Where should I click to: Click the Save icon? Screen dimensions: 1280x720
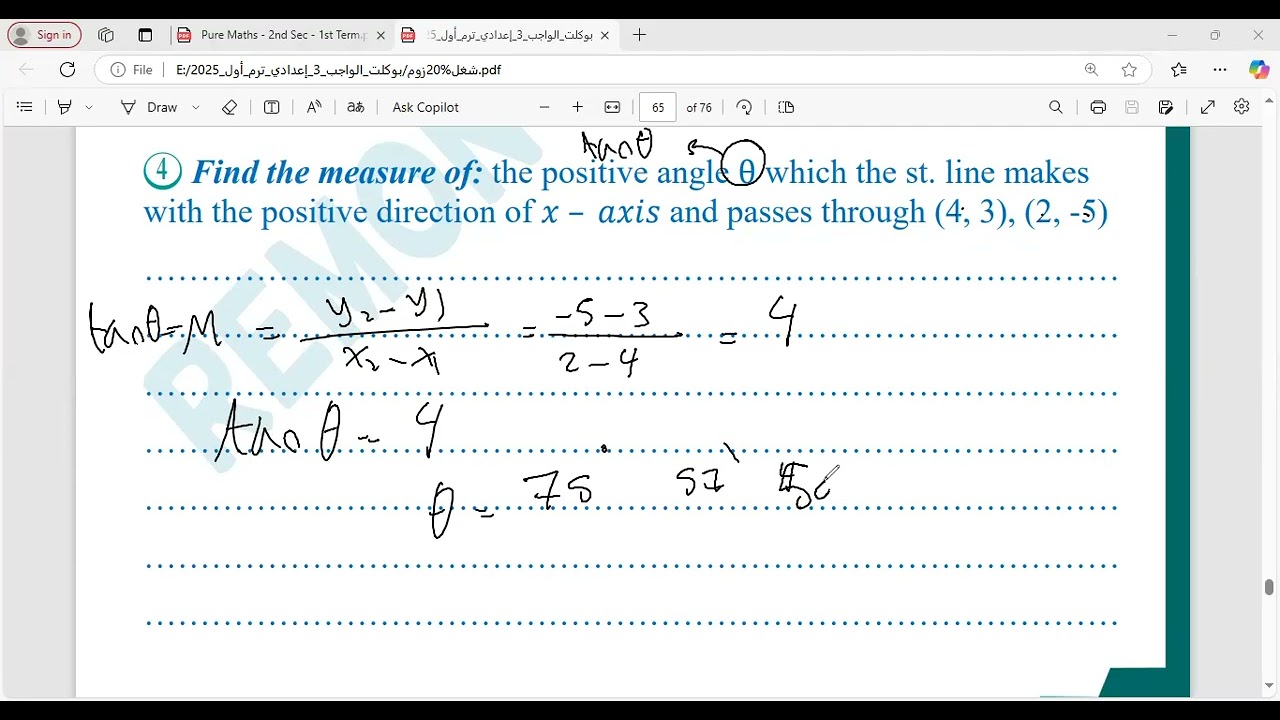tap(1132, 107)
